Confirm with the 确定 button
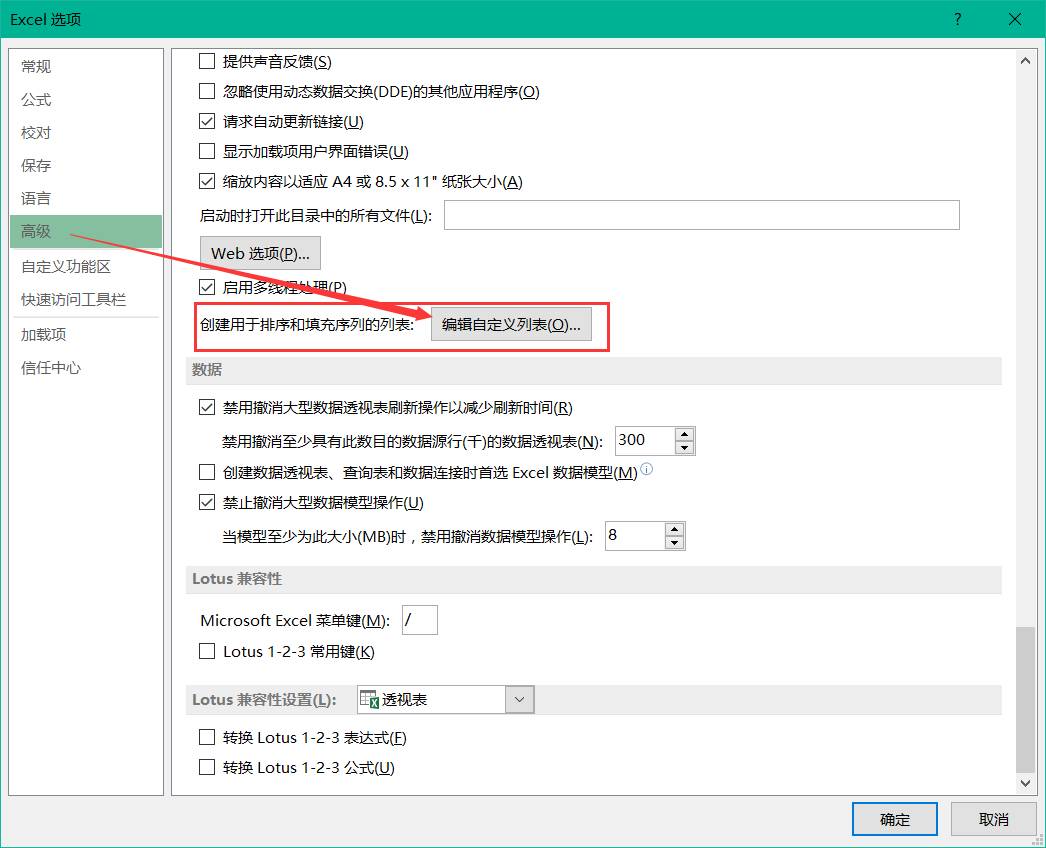 pyautogui.click(x=895, y=819)
